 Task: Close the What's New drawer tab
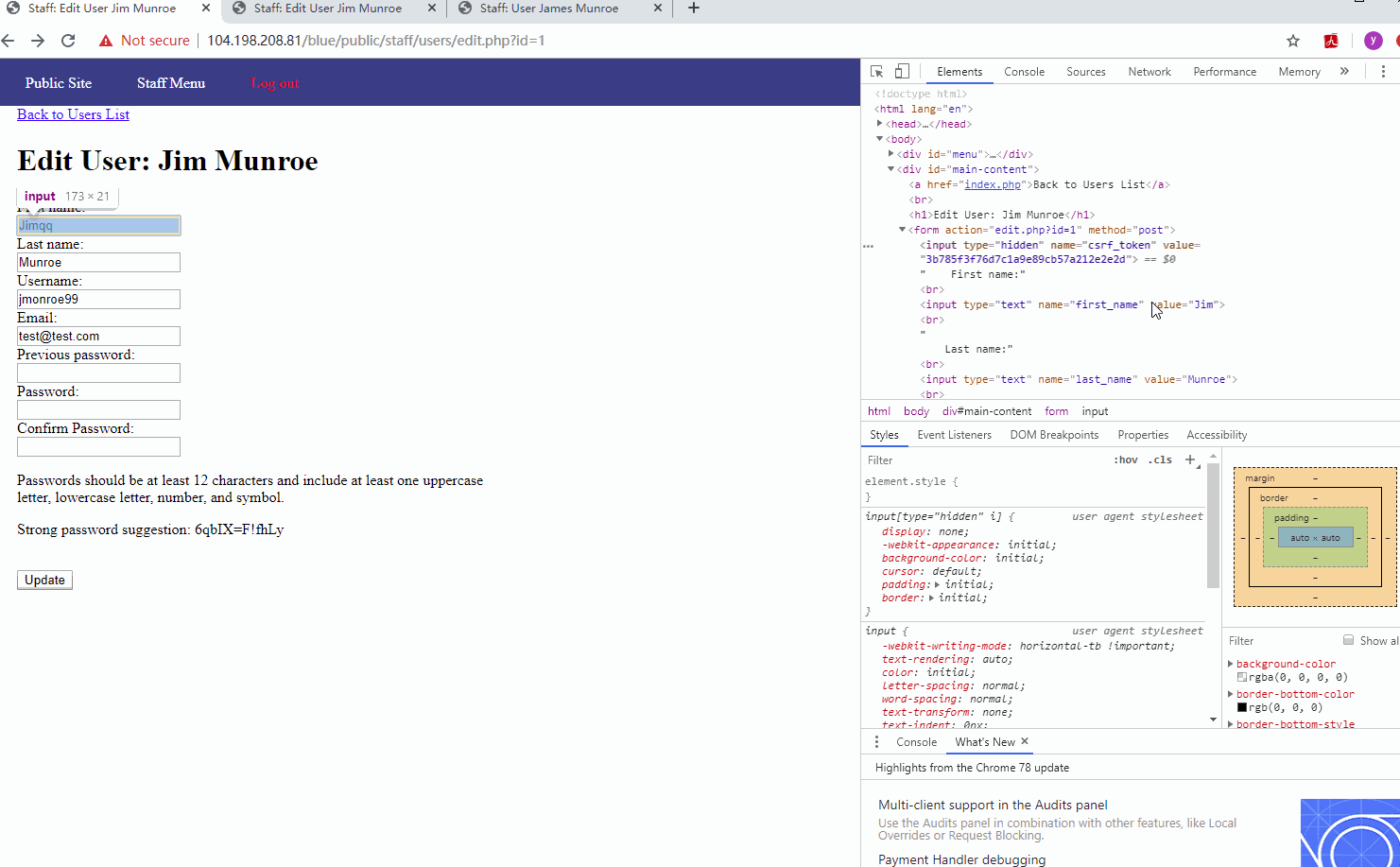[x=1025, y=741]
